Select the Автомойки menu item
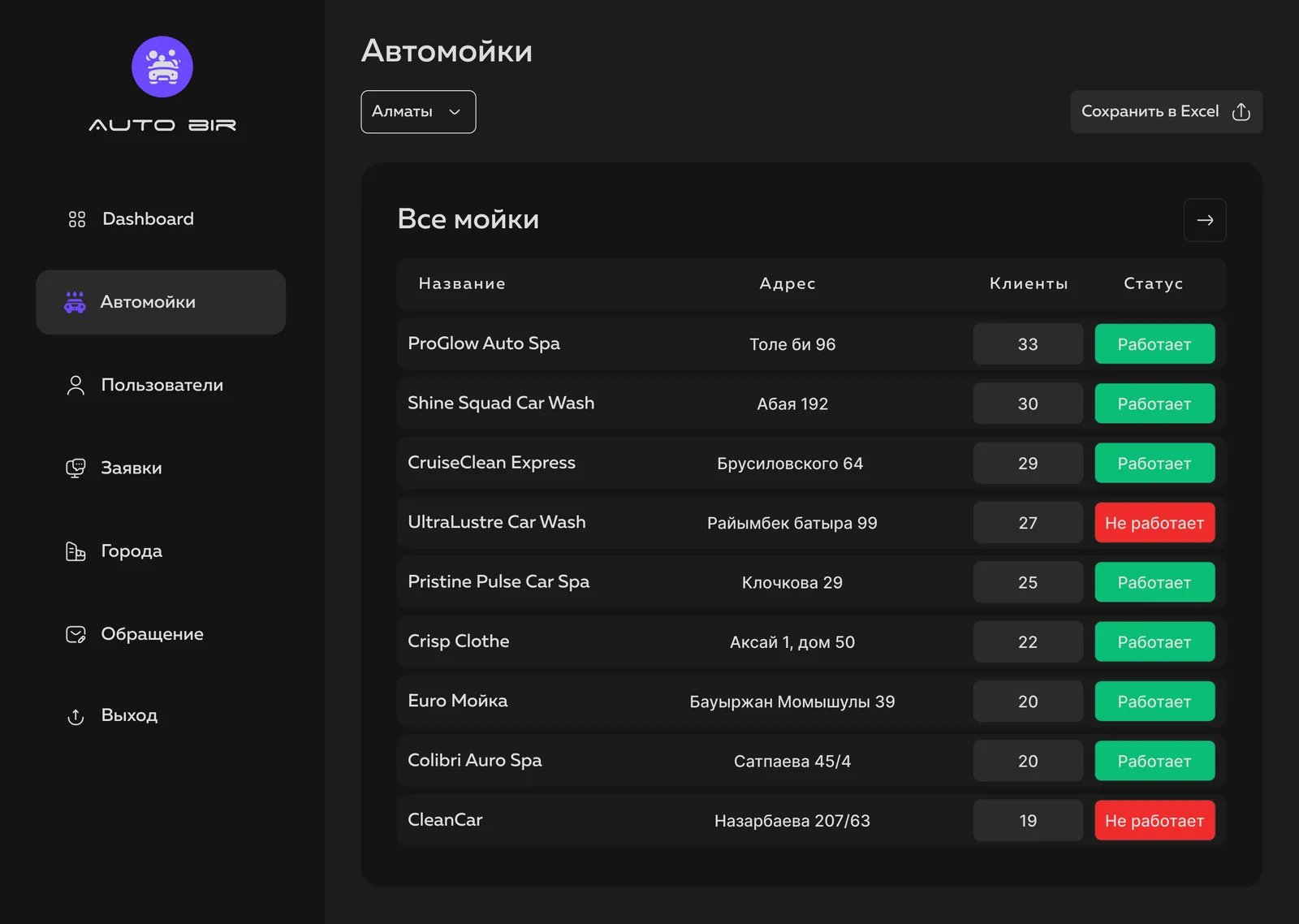Screen dimensions: 1299x924 [x=161, y=302]
